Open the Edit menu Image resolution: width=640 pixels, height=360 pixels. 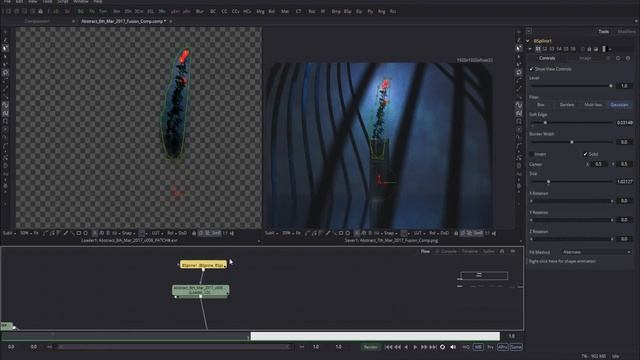[19, 2]
